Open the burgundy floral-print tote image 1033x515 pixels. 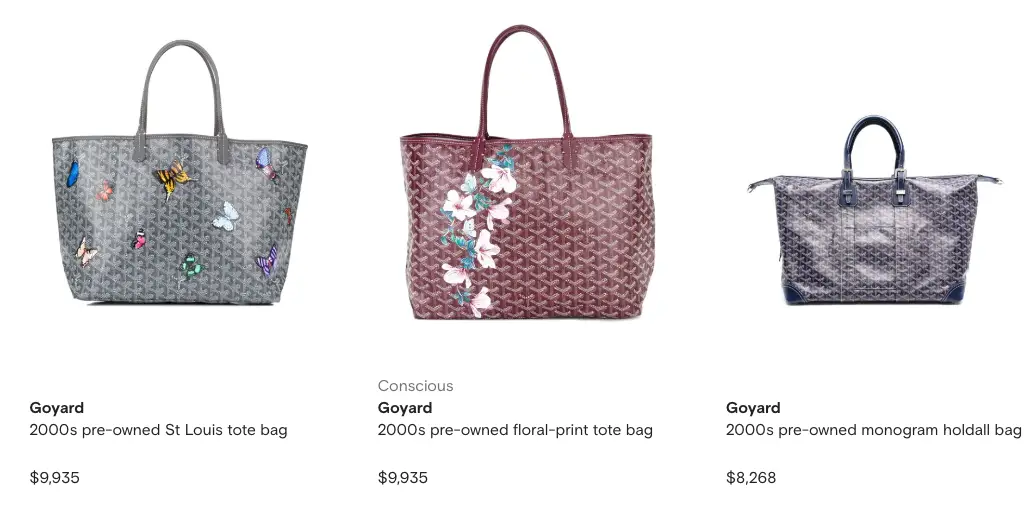(x=527, y=172)
